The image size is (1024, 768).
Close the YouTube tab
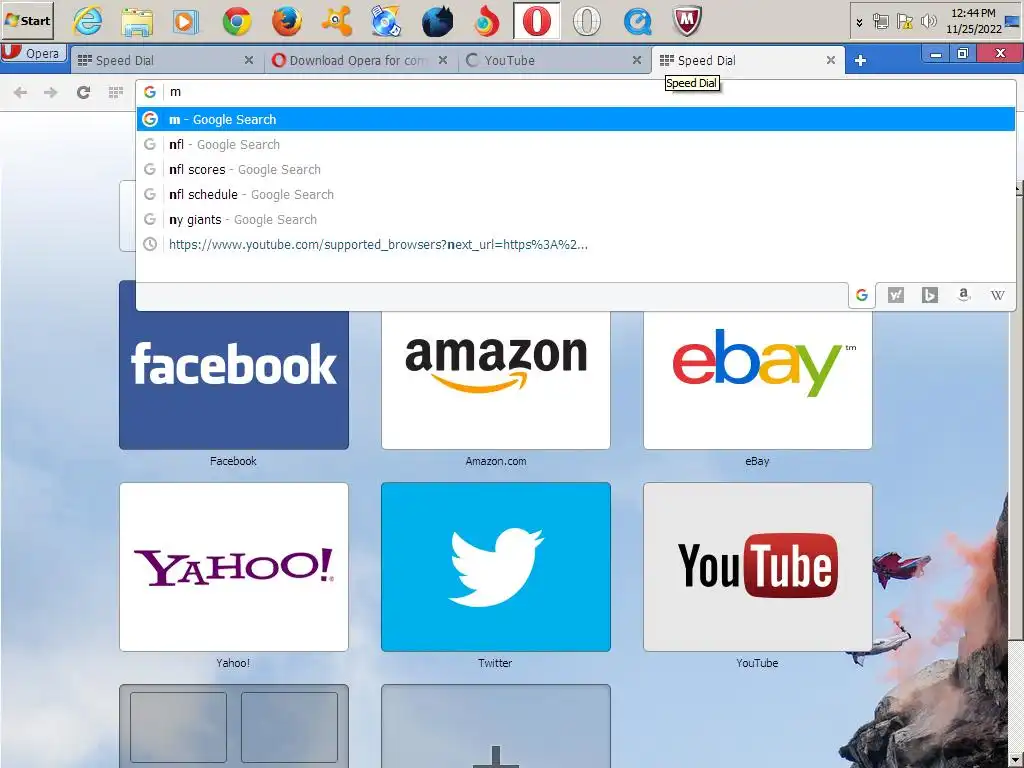(637, 60)
